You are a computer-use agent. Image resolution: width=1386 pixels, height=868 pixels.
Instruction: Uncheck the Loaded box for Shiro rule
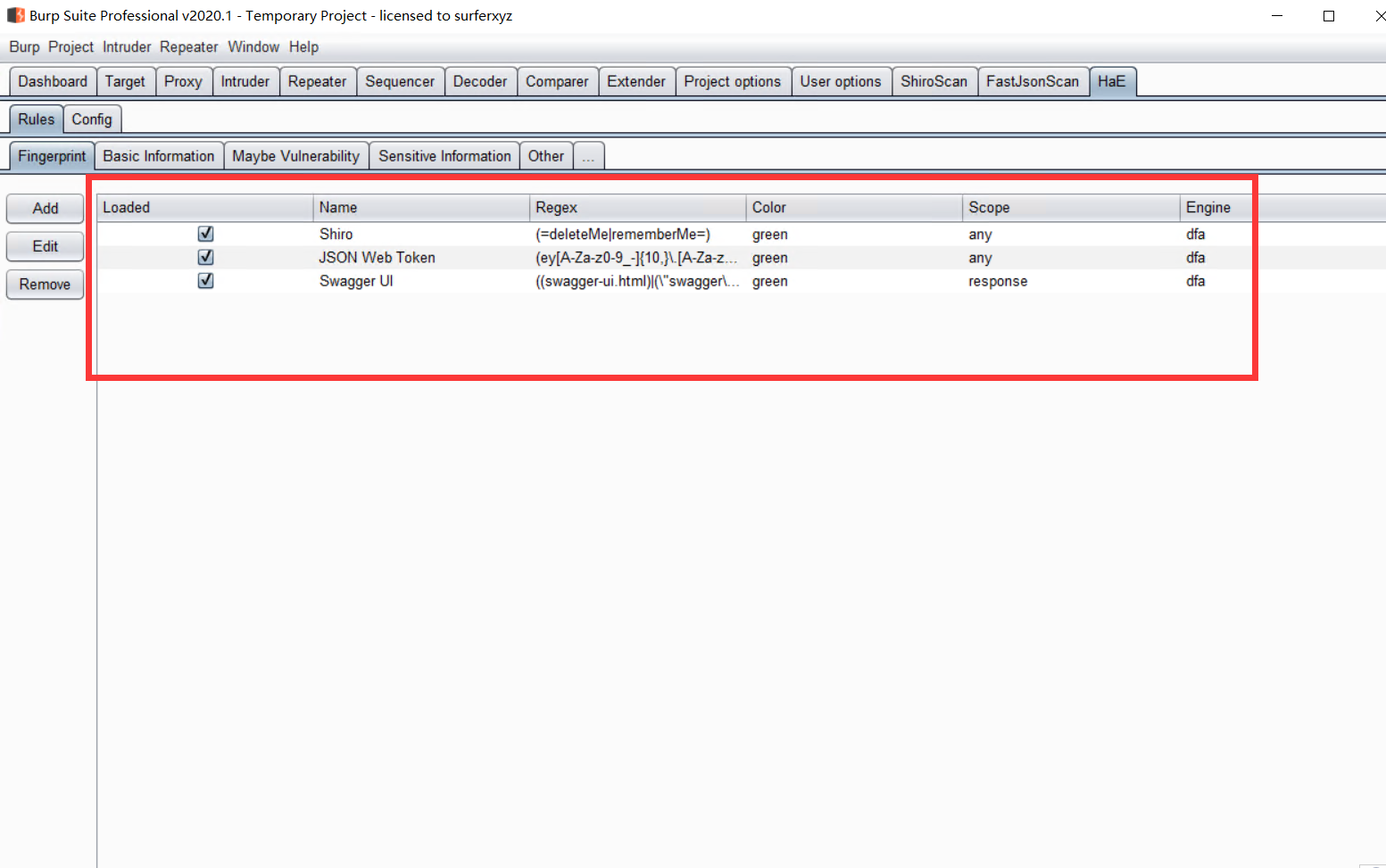(x=205, y=234)
